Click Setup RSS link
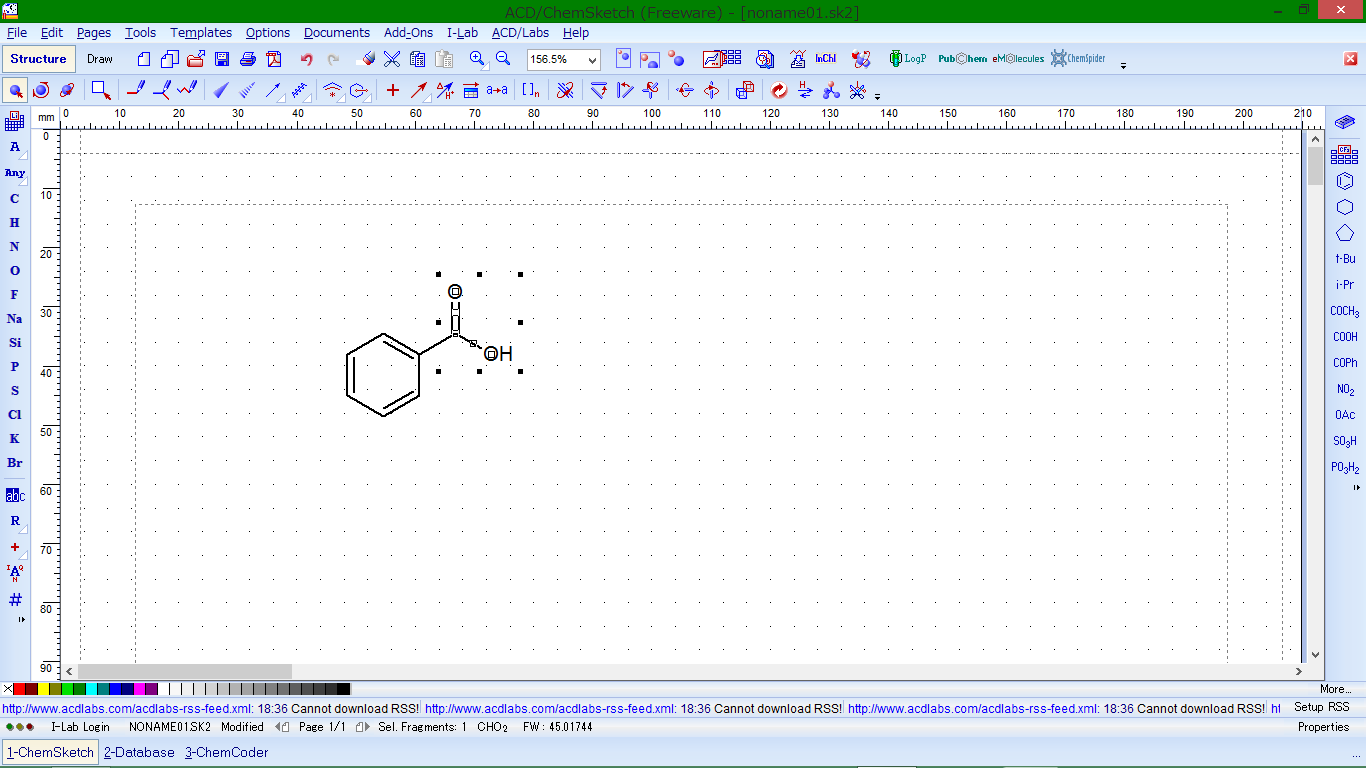This screenshot has height=768, width=1366. click(1322, 707)
